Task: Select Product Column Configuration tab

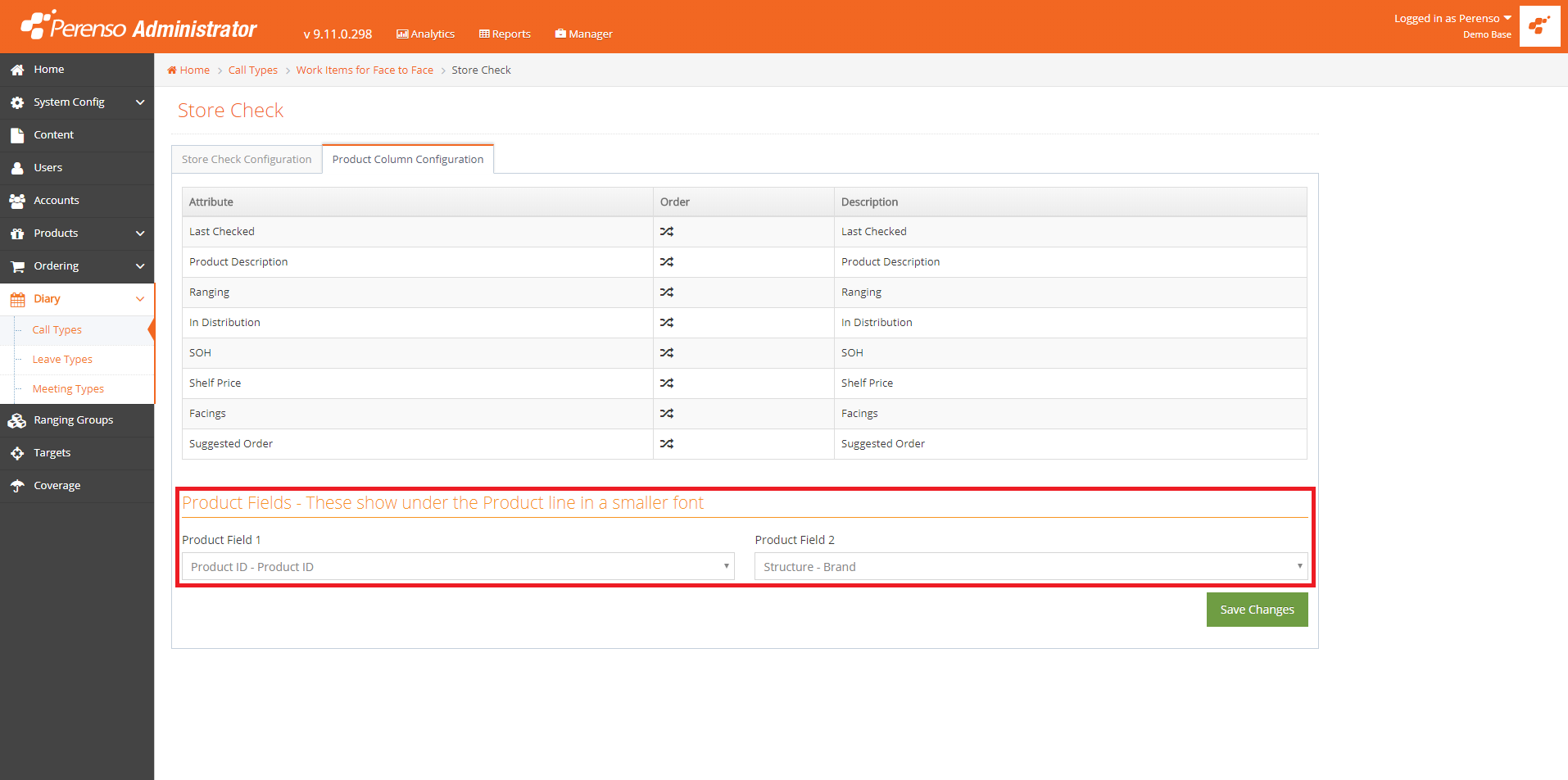Action: pyautogui.click(x=408, y=159)
